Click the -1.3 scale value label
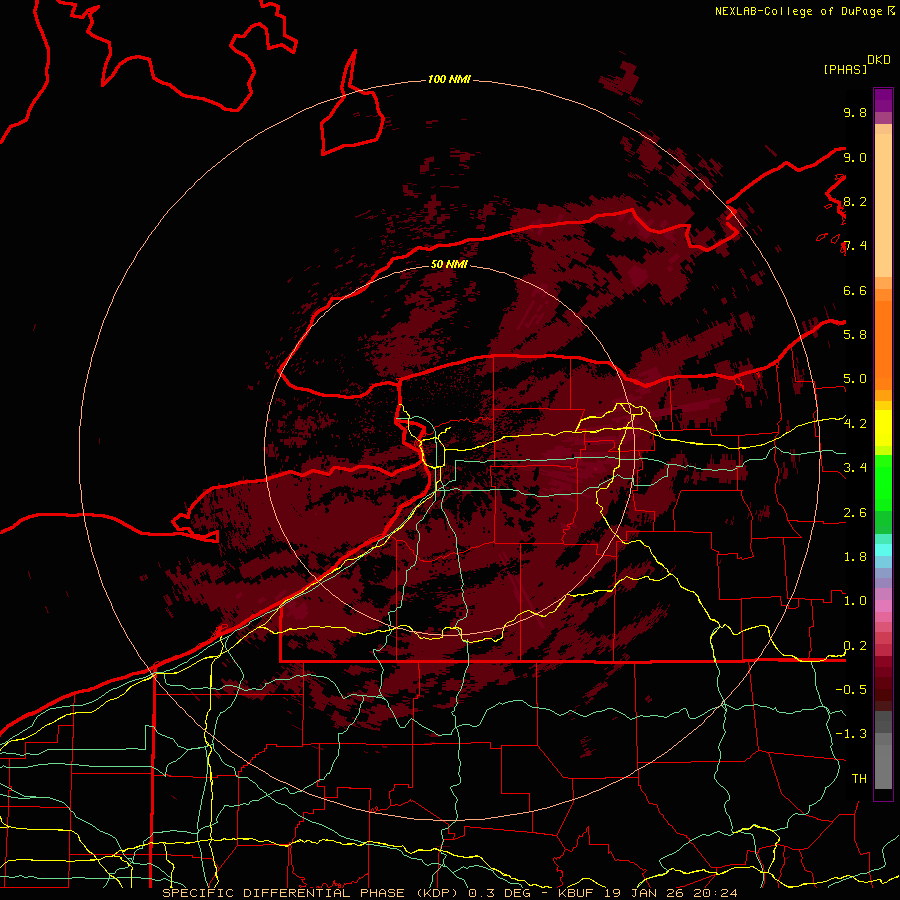Image resolution: width=900 pixels, height=900 pixels. [x=851, y=734]
